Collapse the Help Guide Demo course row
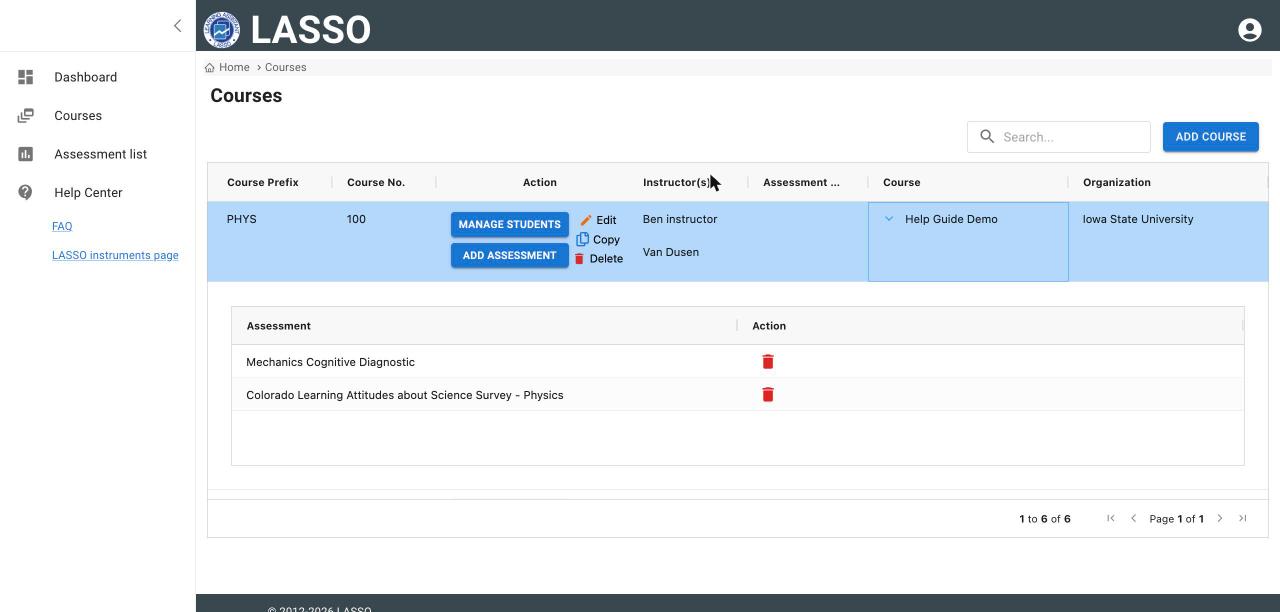This screenshot has height=612, width=1280. point(889,219)
